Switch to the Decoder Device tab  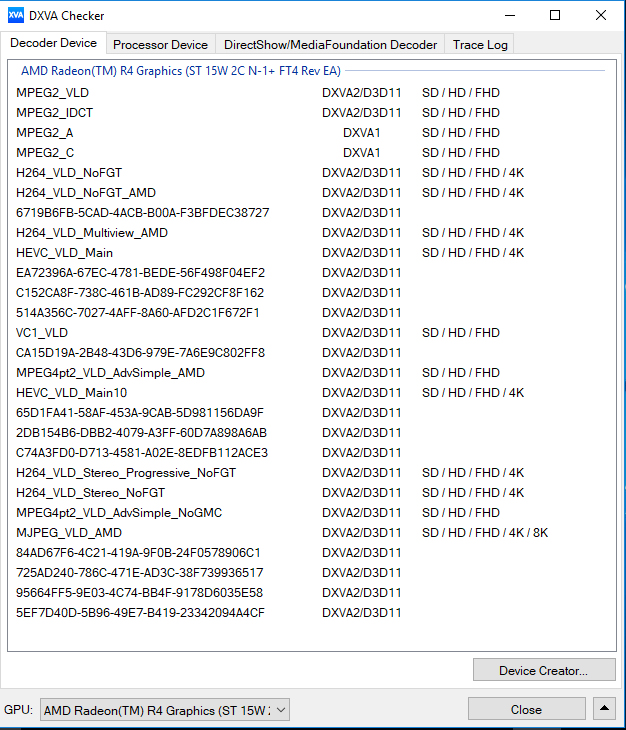(54, 43)
